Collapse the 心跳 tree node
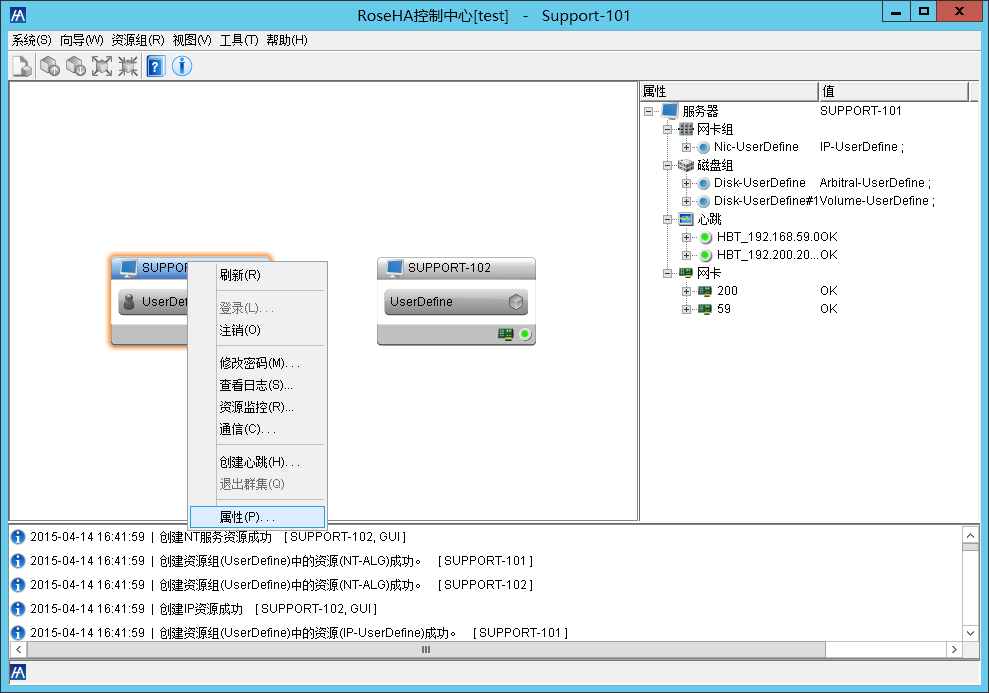Viewport: 989px width, 693px height. 668,219
